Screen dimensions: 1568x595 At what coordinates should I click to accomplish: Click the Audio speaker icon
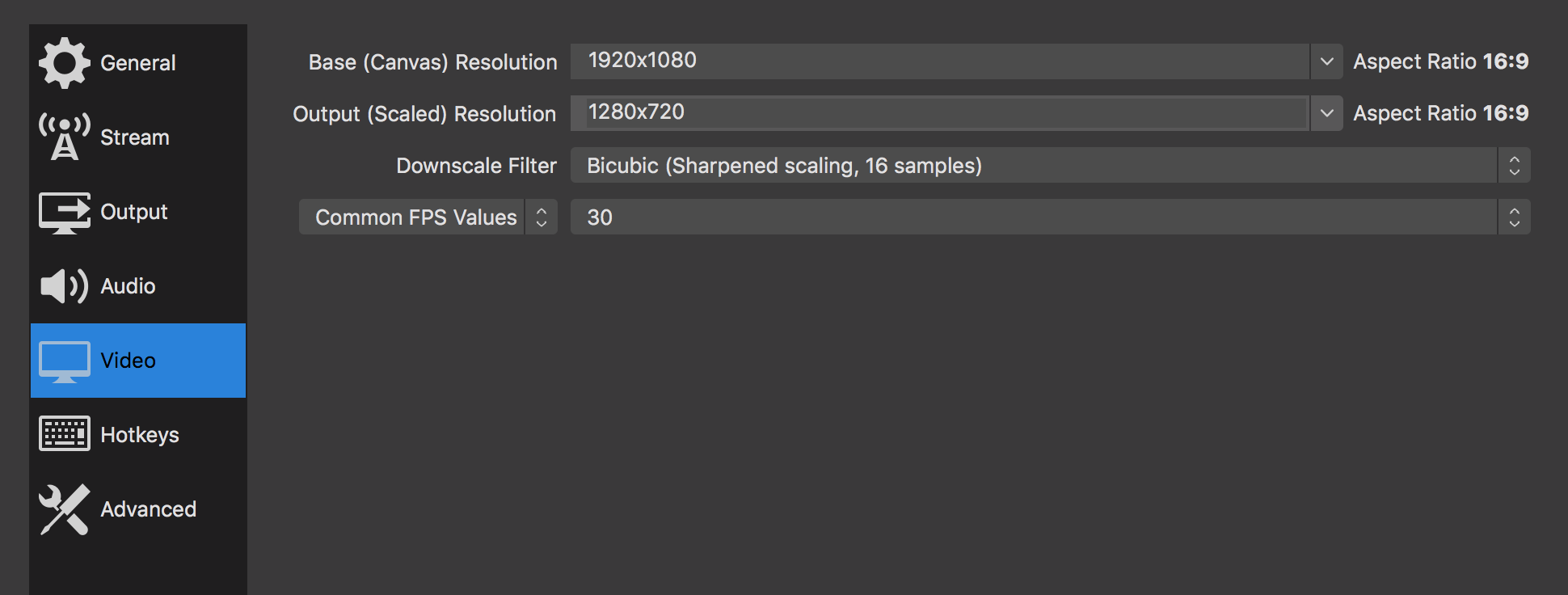point(65,286)
